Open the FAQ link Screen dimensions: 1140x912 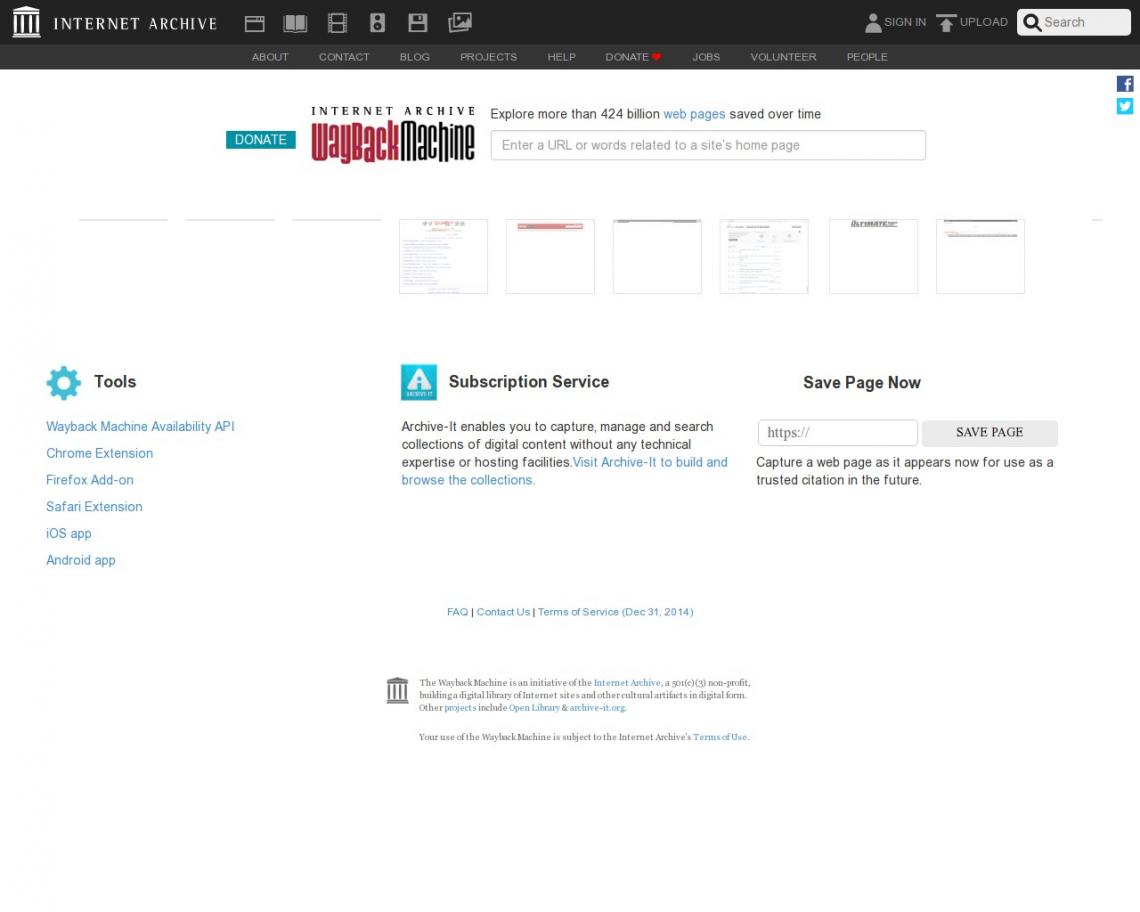pyautogui.click(x=457, y=612)
